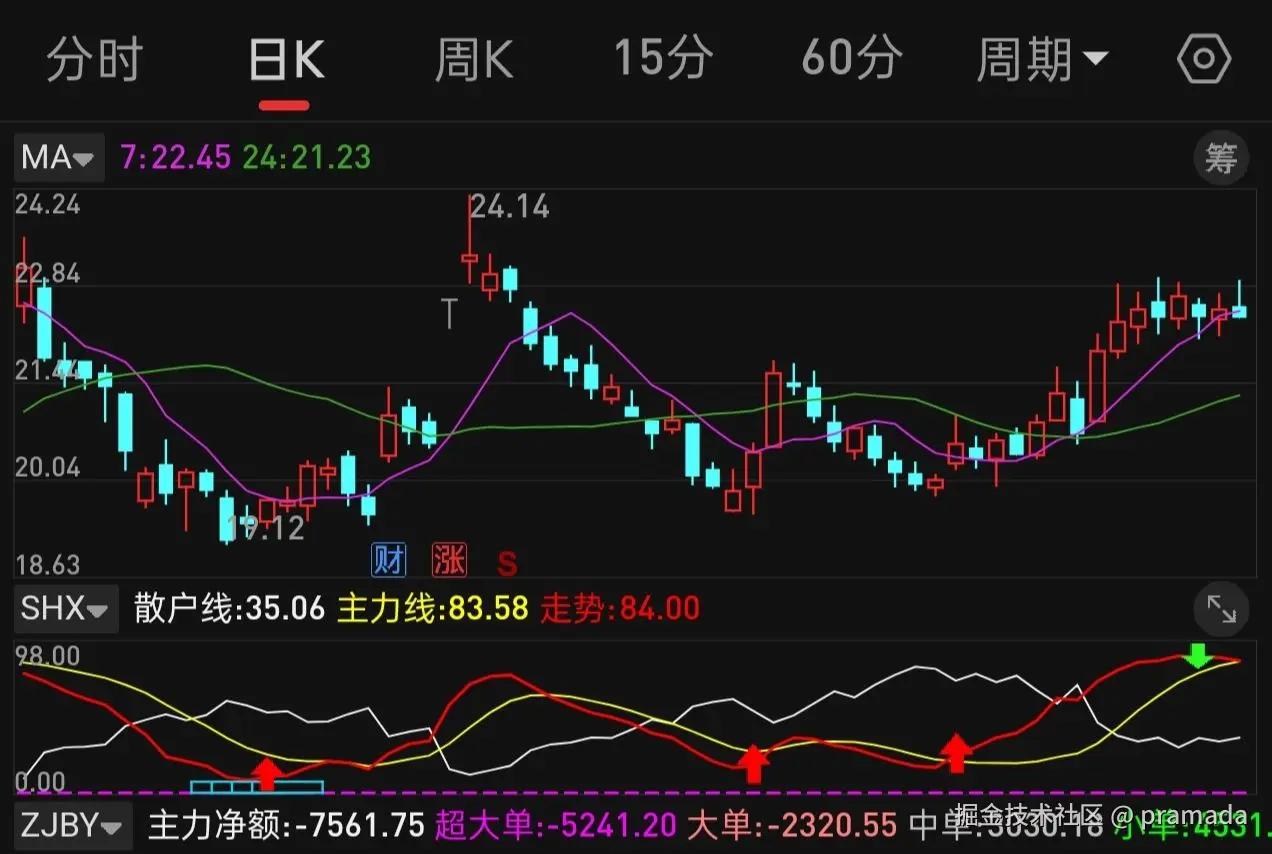The image size is (1272, 854).
Task: Tap the 24.24 price axis label
Action: [x=47, y=205]
